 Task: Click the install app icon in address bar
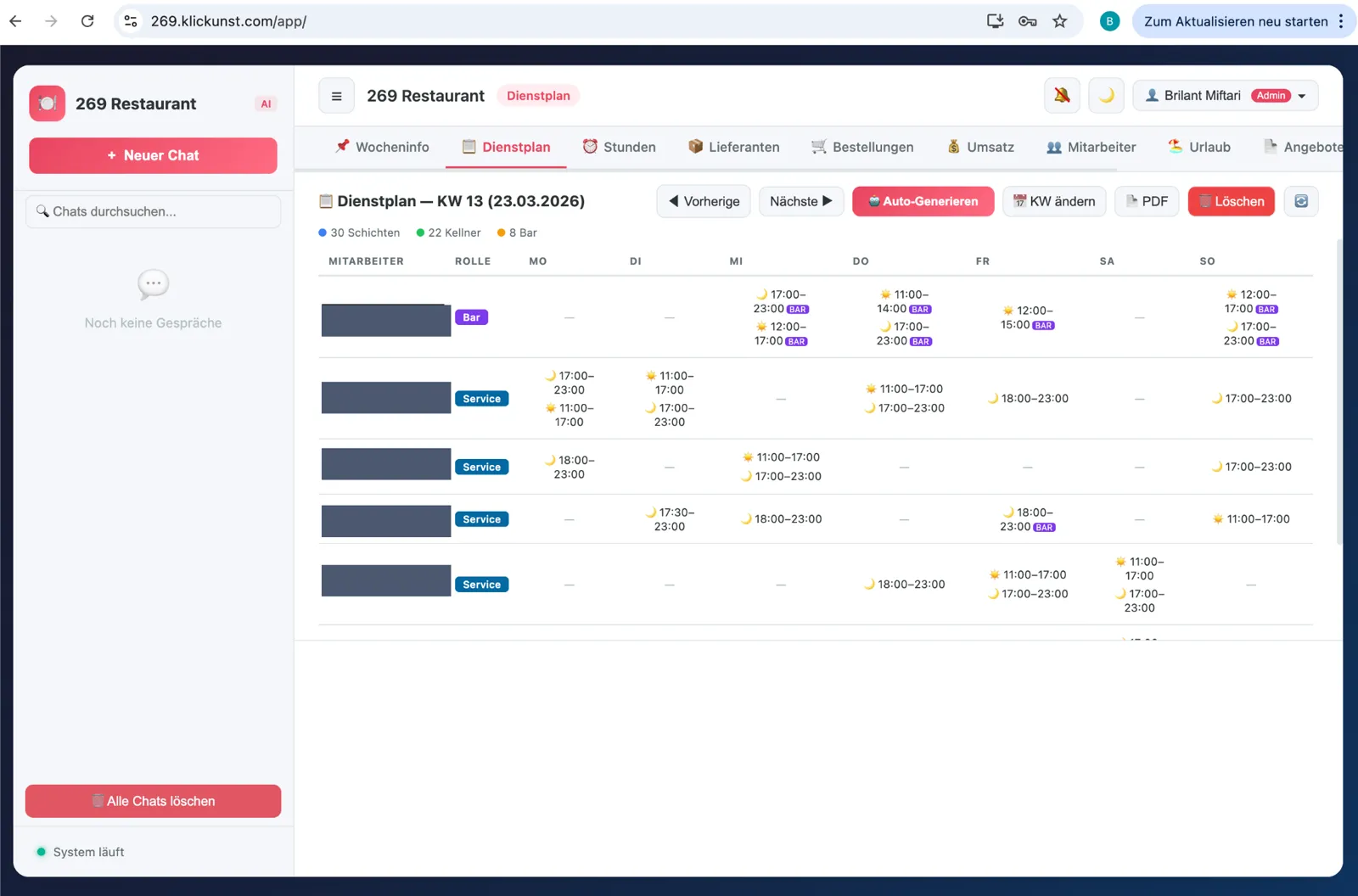pos(995,21)
